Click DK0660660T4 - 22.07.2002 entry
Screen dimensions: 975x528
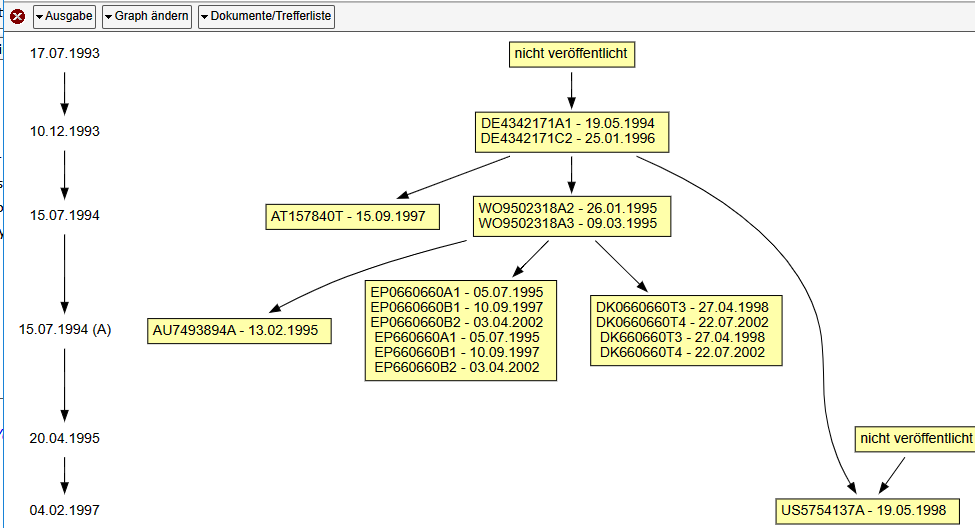pos(682,322)
